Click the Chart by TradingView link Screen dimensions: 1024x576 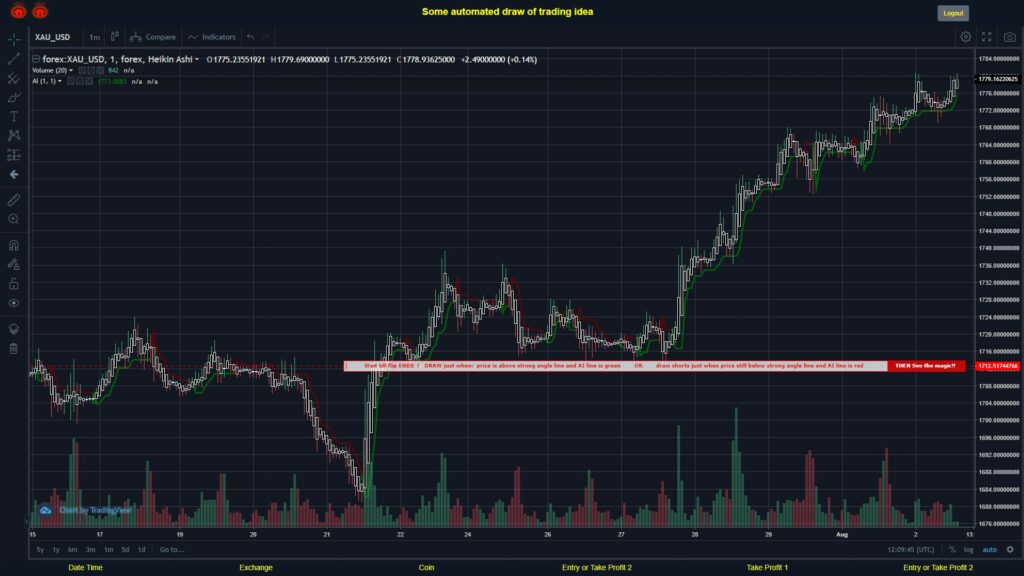[95, 510]
